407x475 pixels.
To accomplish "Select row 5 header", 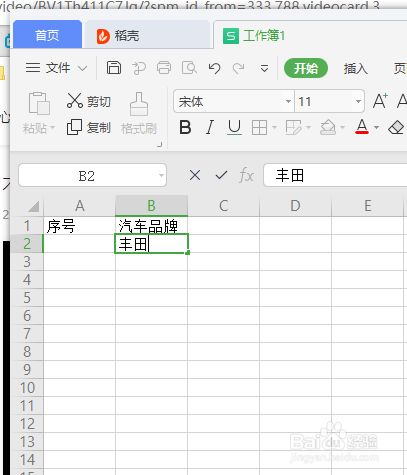I will click(x=27, y=298).
